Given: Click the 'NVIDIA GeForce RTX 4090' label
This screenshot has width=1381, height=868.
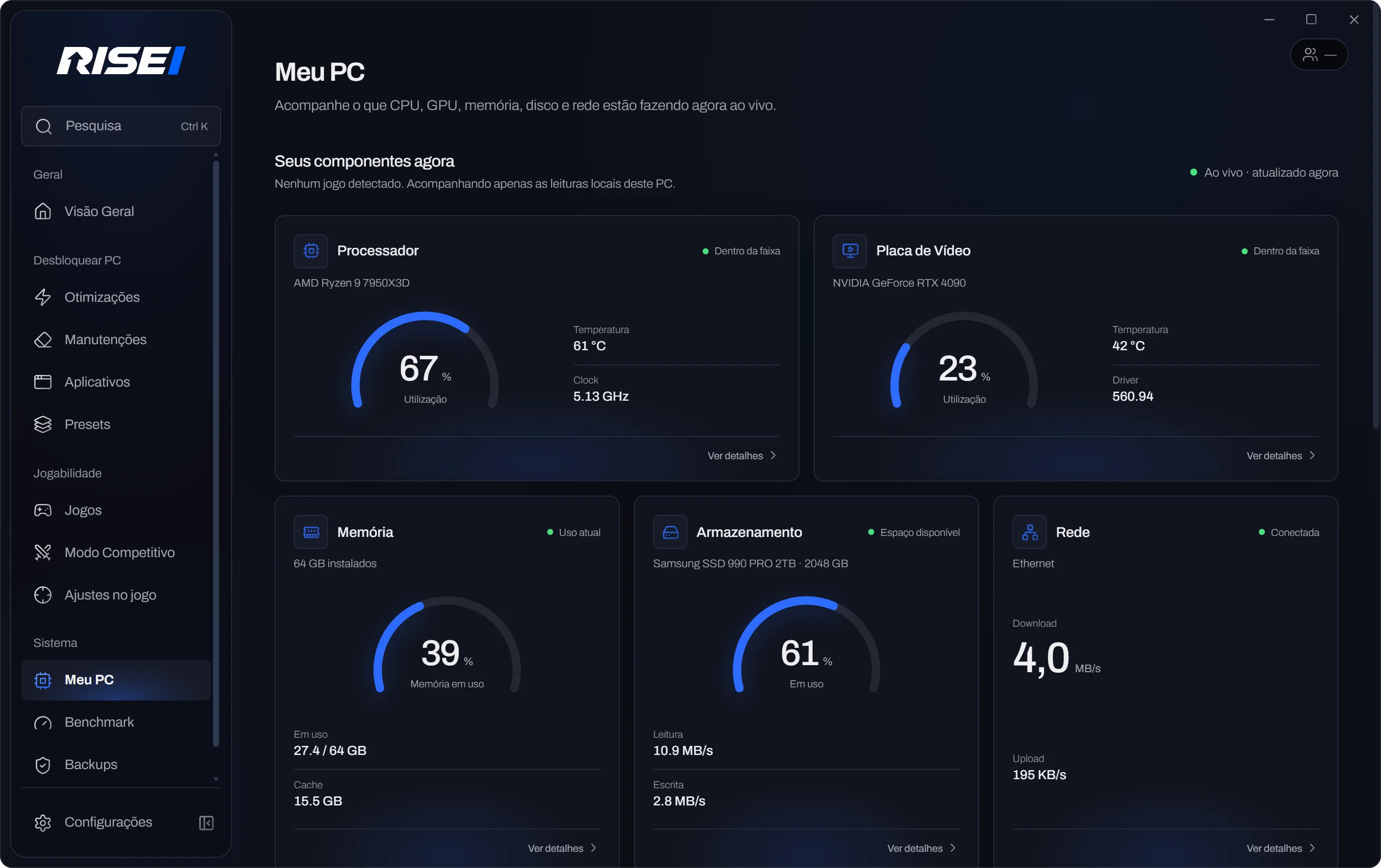Looking at the screenshot, I should tap(899, 283).
